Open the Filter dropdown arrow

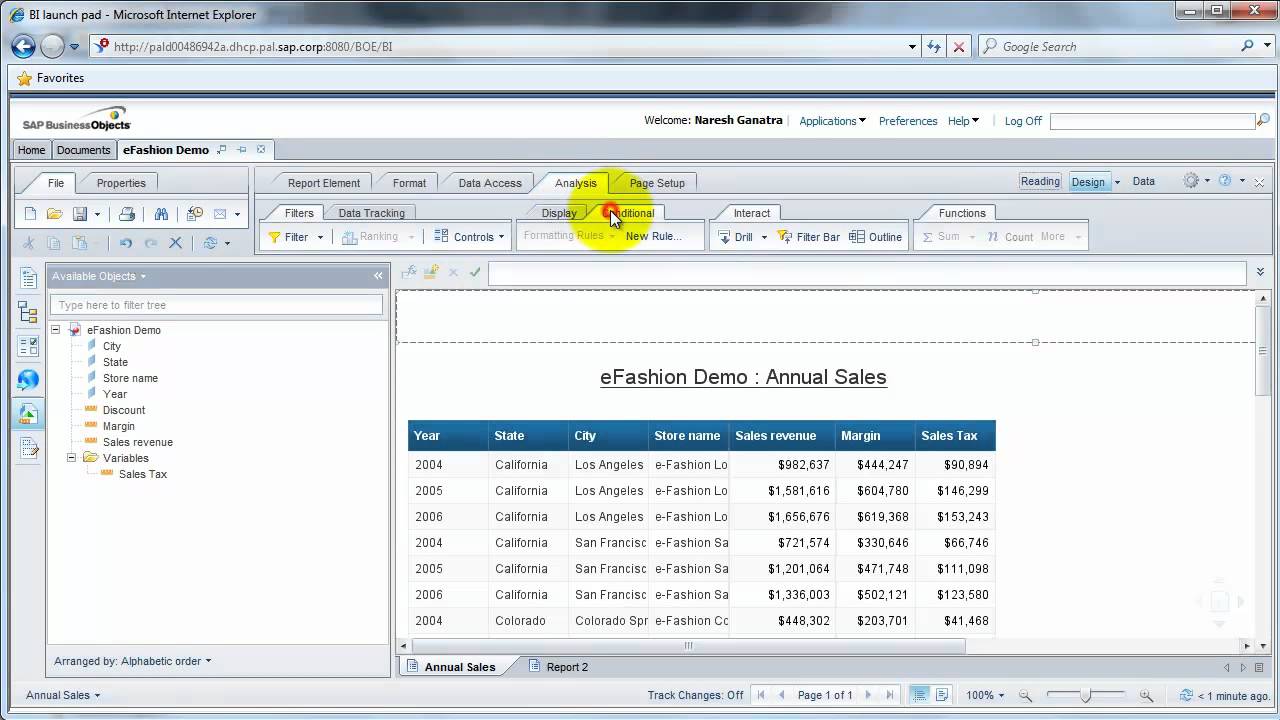pos(320,237)
